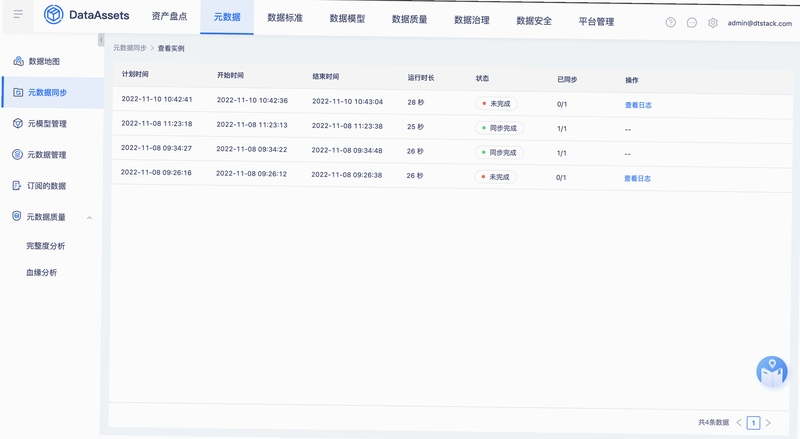Screen dimensions: 800x439
Task: Collapse the 元数据质量 submenu chevron
Action: tap(89, 218)
